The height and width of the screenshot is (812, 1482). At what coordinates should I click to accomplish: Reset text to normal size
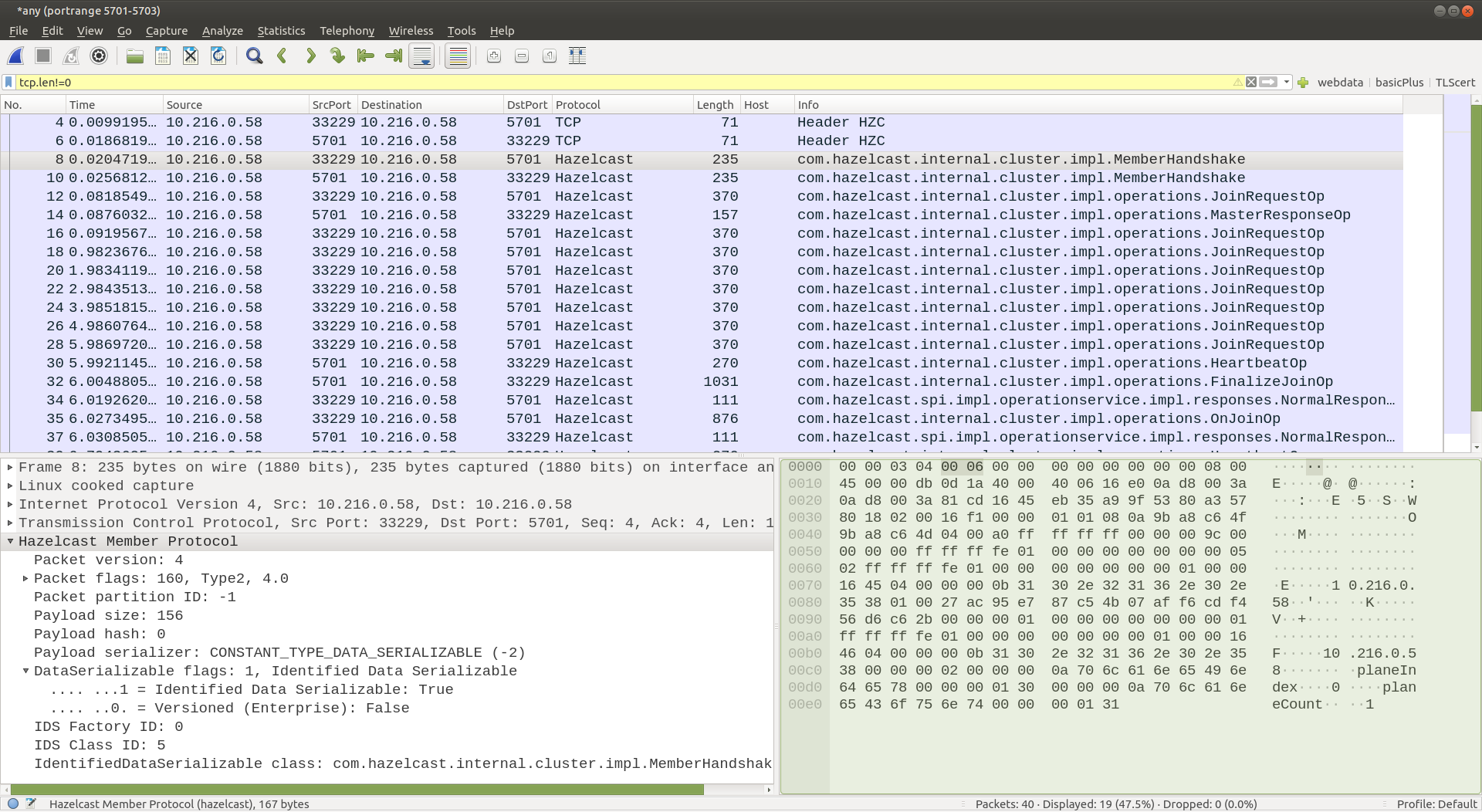pyautogui.click(x=550, y=56)
